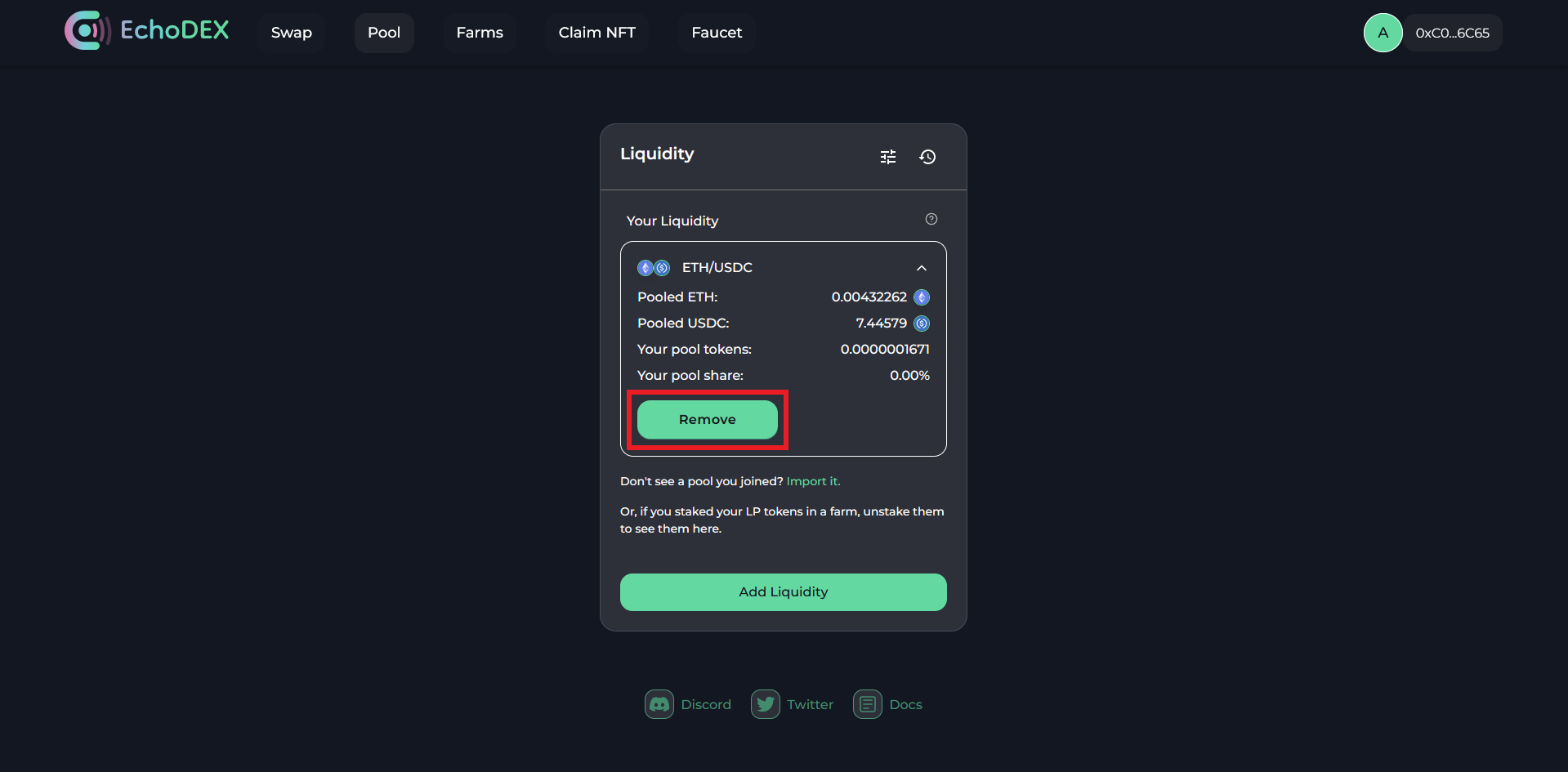Image resolution: width=1568 pixels, height=772 pixels.
Task: Collapse the ETH/USDC position chevron
Action: tap(922, 268)
